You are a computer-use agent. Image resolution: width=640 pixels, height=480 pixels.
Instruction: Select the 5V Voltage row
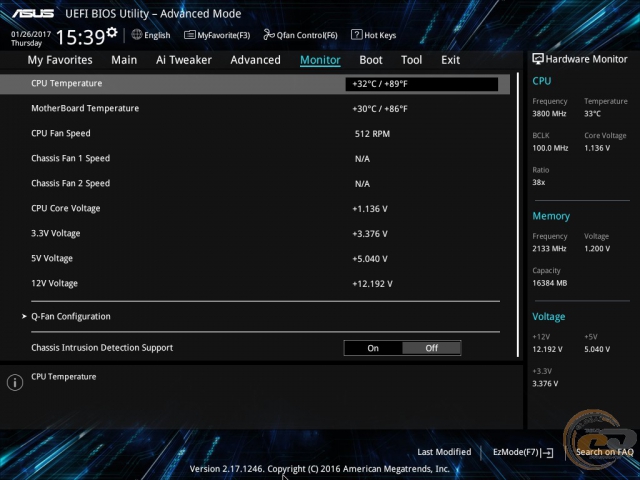click(255, 258)
